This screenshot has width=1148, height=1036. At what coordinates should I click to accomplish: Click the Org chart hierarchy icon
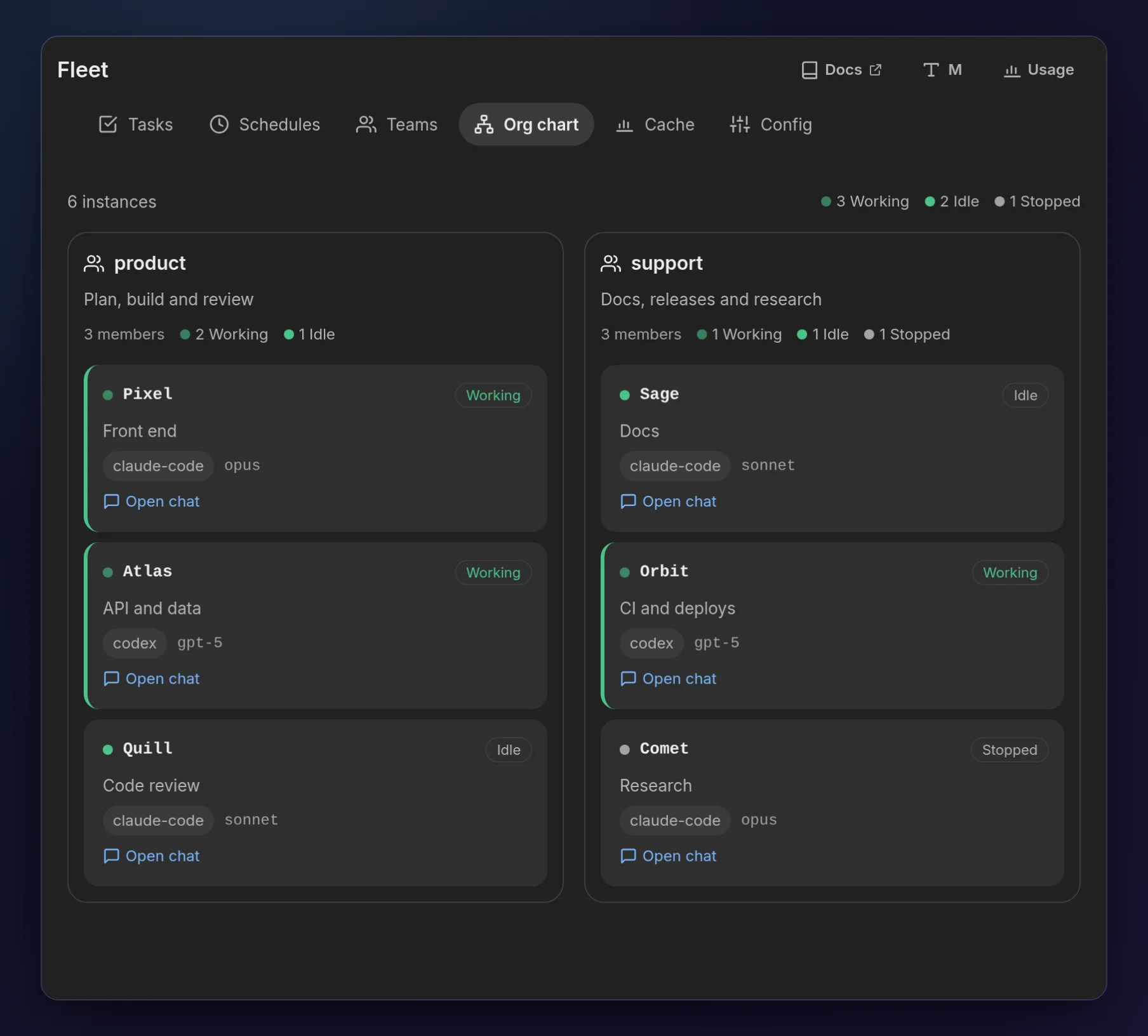(484, 124)
